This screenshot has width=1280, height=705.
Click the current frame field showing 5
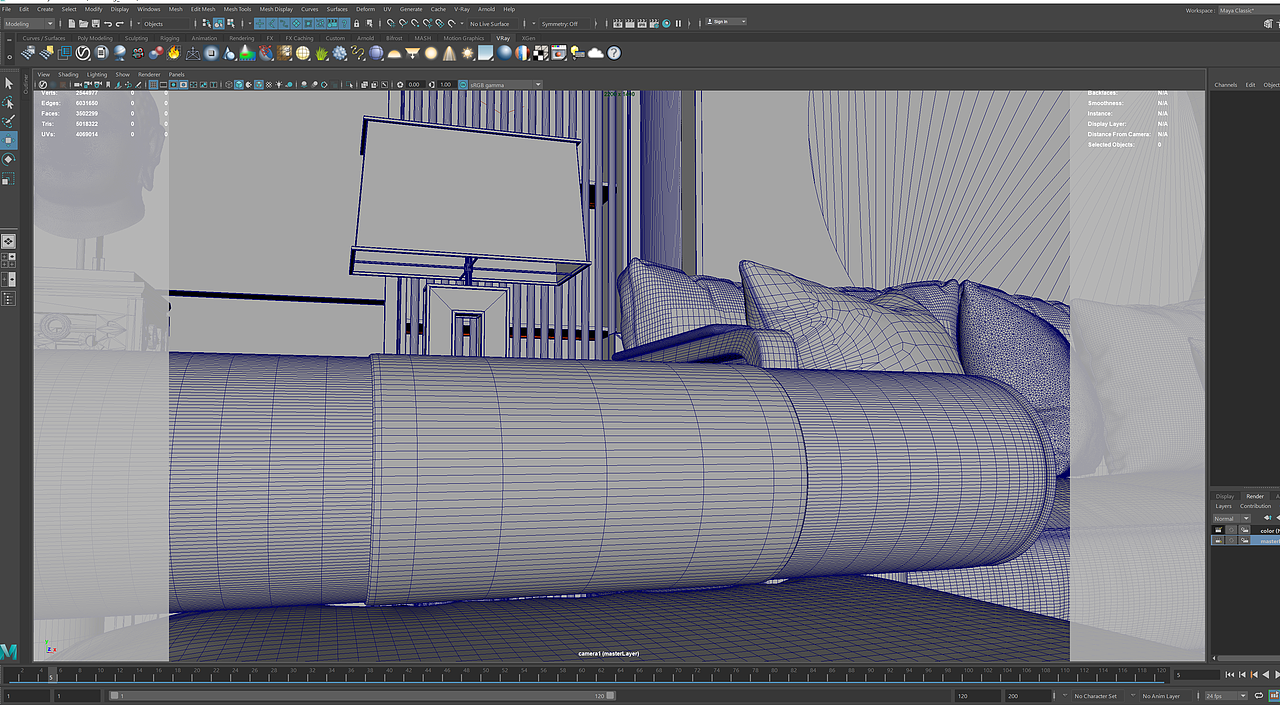click(x=1197, y=675)
